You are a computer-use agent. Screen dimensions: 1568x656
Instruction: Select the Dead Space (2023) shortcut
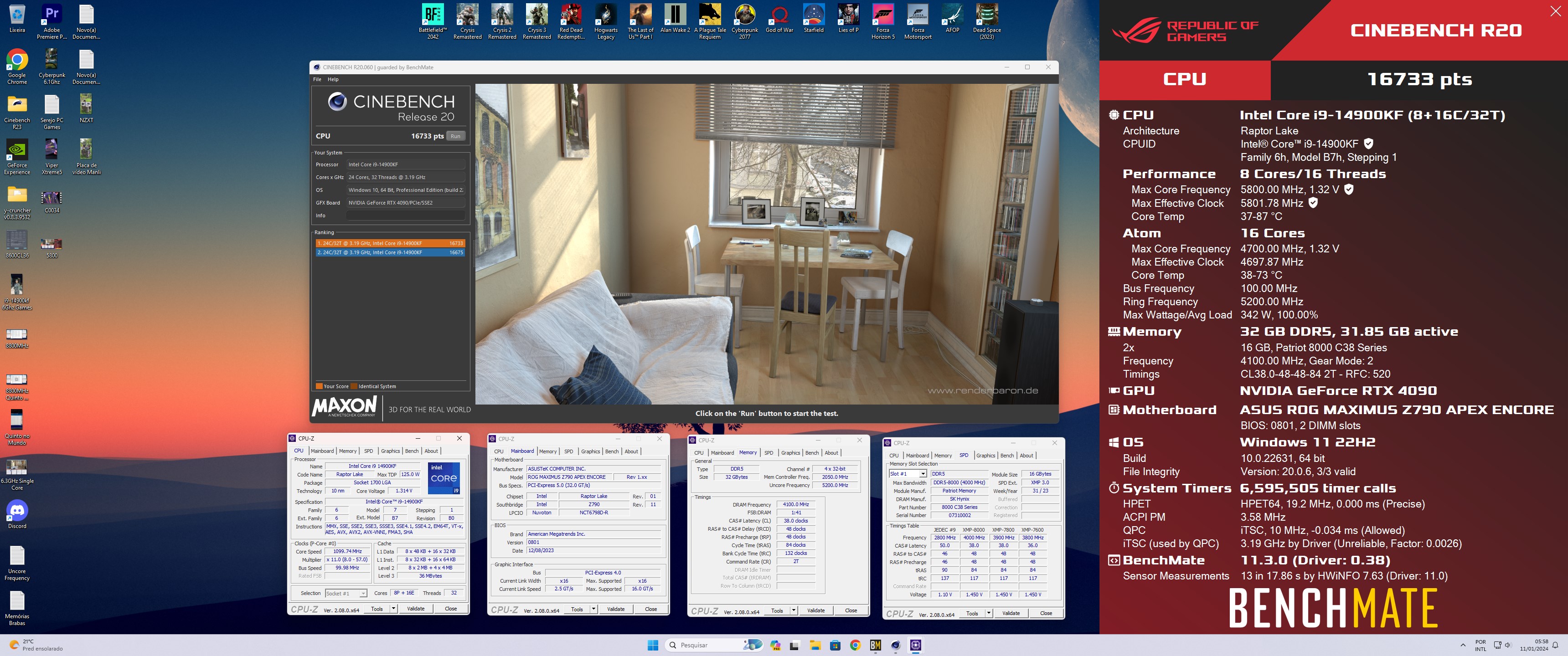tap(987, 22)
